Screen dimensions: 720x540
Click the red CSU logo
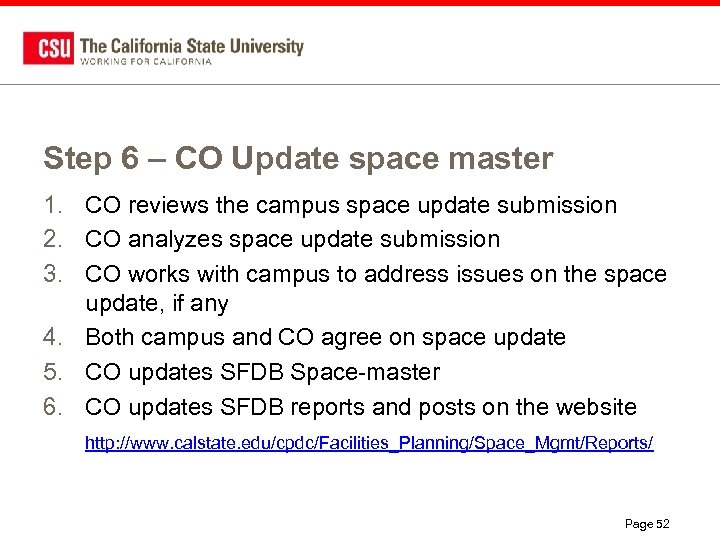pos(49,48)
